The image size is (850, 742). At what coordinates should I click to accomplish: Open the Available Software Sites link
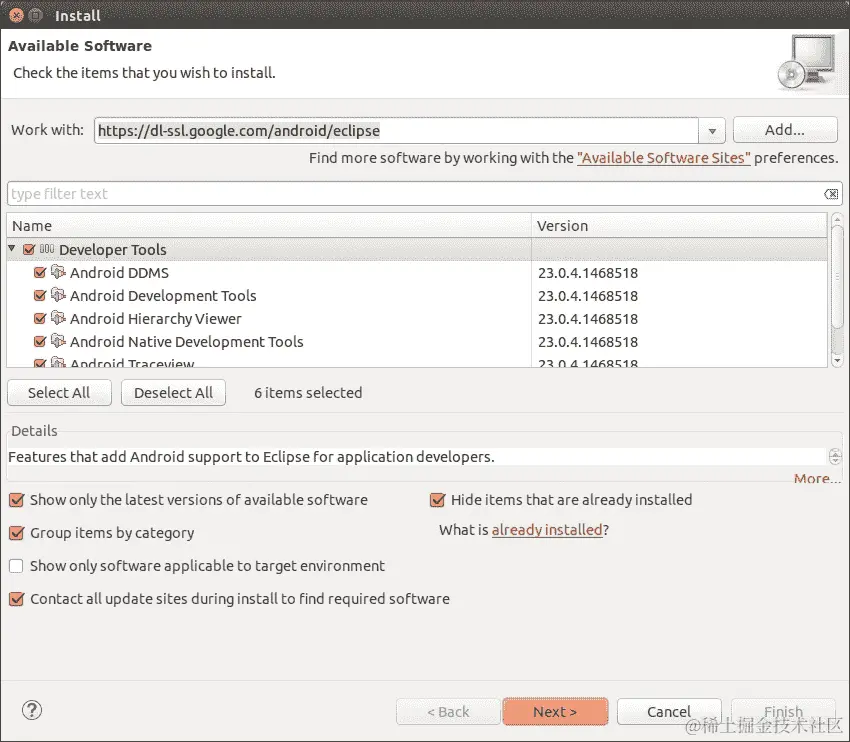[x=664, y=158]
